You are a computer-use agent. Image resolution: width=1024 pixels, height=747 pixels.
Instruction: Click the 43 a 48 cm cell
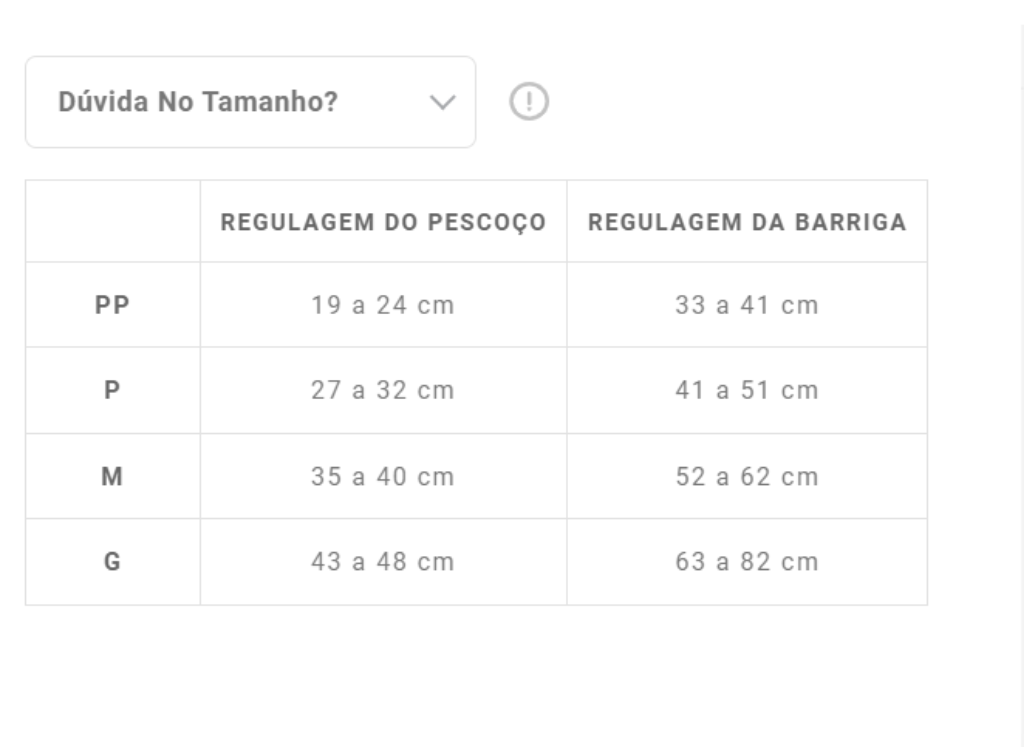pos(384,561)
